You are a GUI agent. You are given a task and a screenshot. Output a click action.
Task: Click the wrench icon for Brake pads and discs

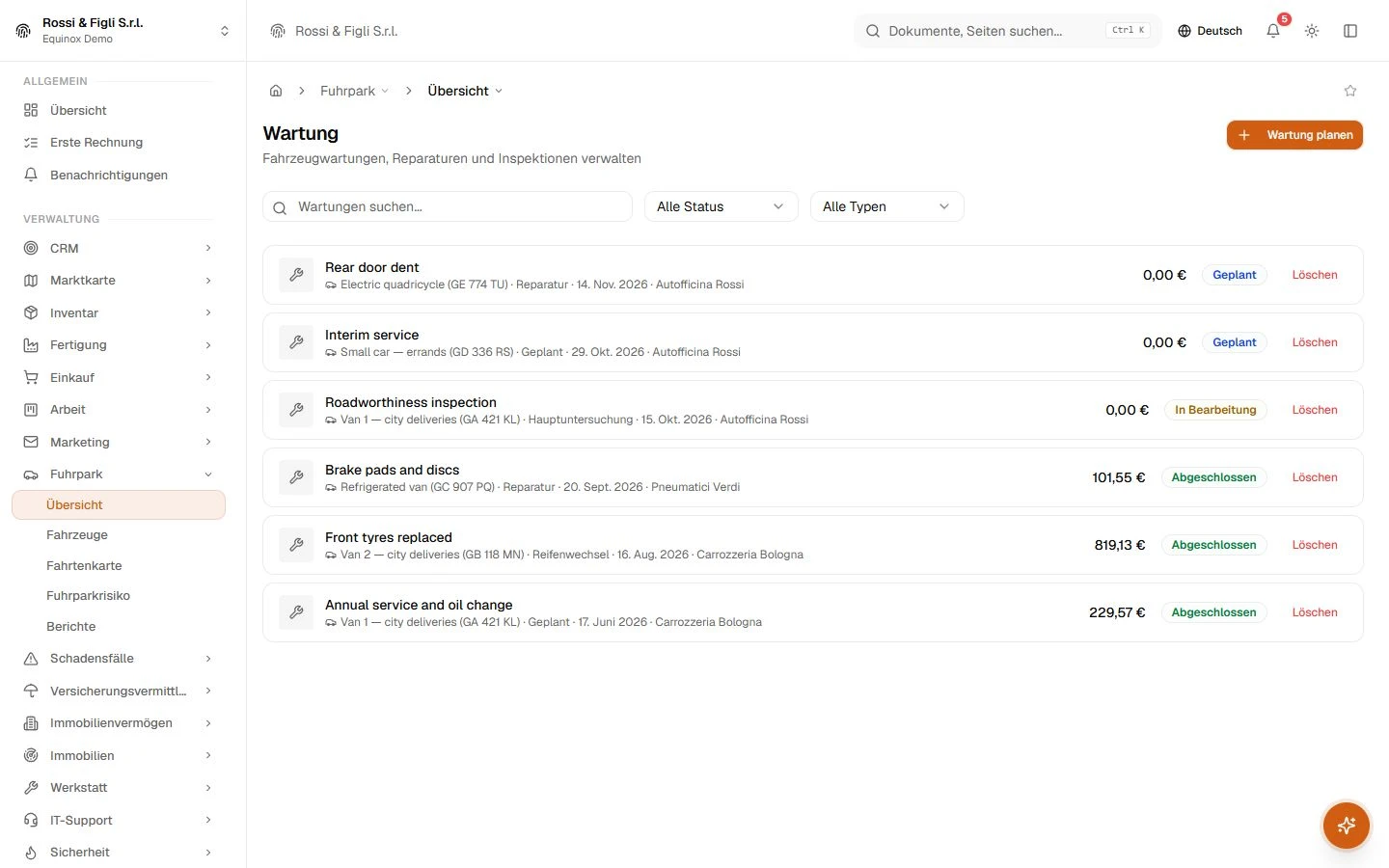click(x=296, y=477)
